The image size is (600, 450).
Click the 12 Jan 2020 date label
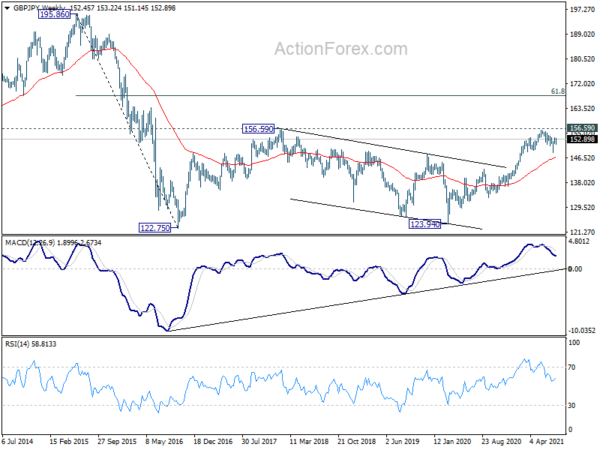click(453, 442)
